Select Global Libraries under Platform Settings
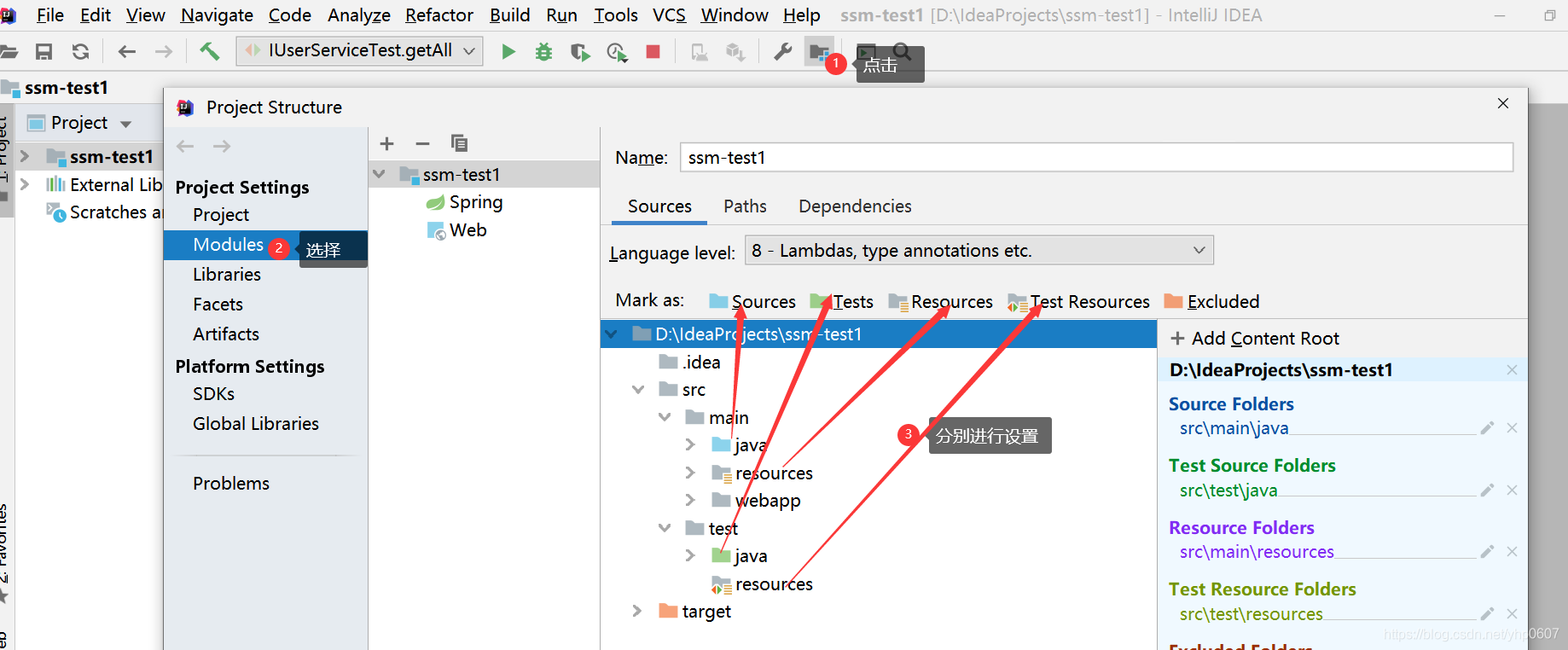The height and width of the screenshot is (650, 1568). [x=256, y=424]
